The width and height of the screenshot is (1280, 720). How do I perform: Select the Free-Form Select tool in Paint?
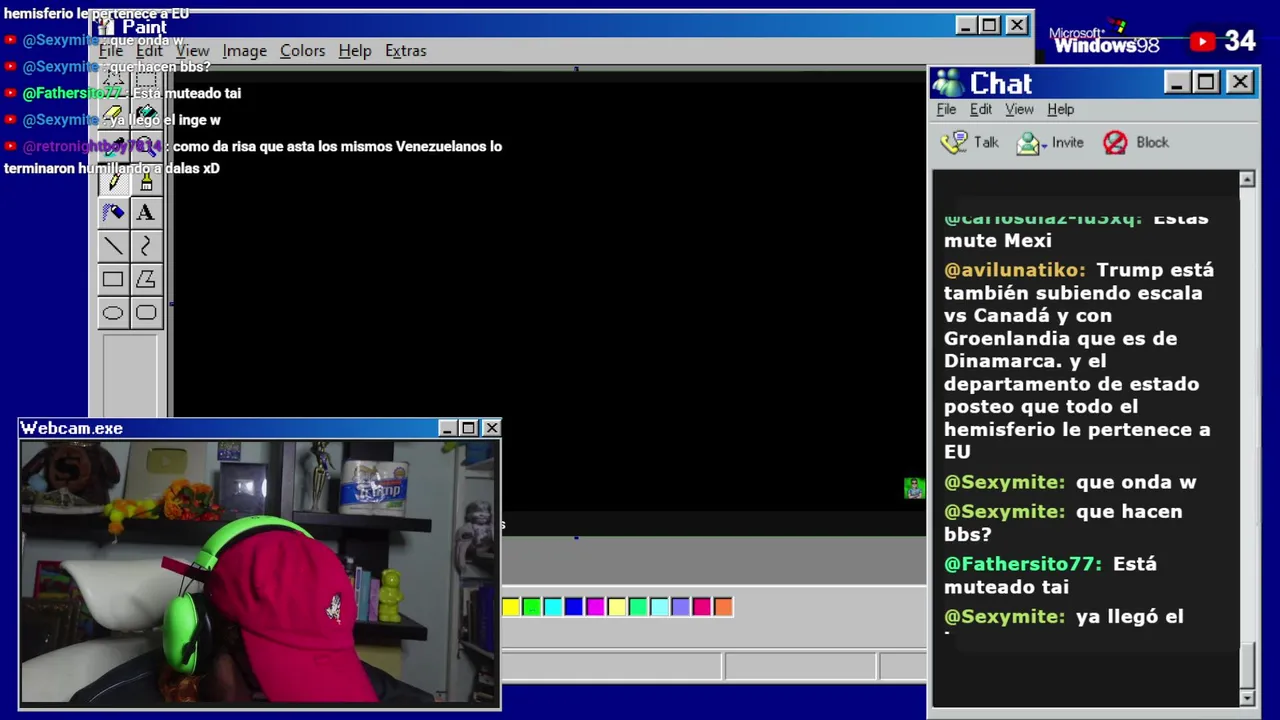coord(113,79)
